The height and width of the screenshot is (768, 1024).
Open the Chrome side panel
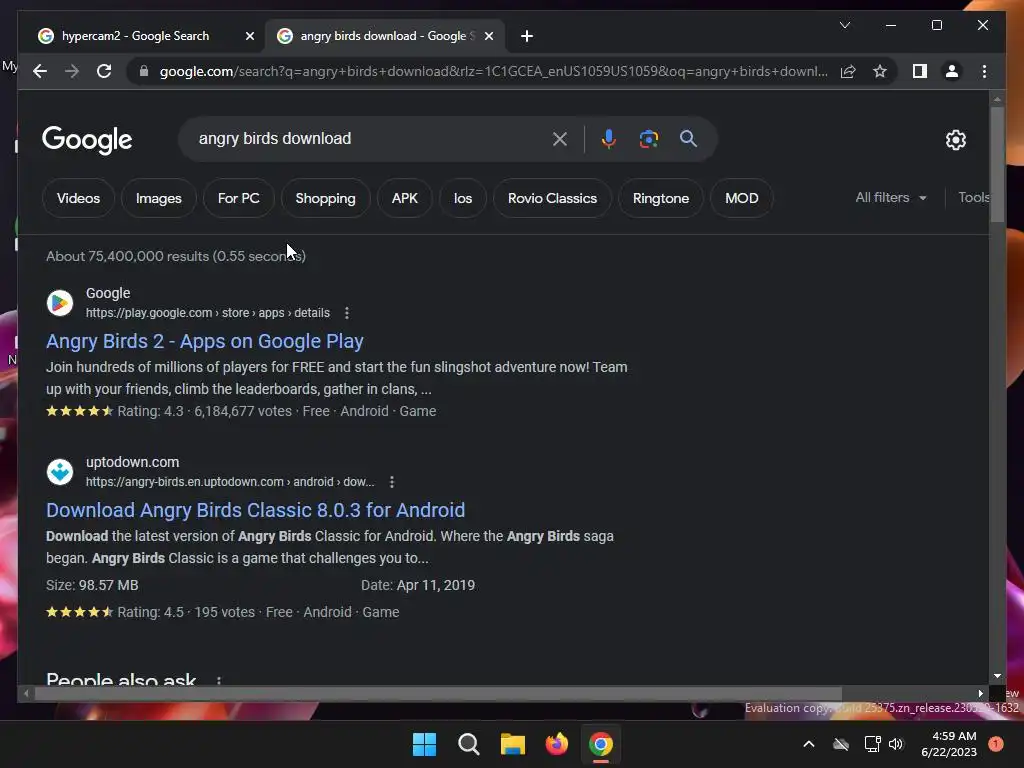click(x=920, y=71)
